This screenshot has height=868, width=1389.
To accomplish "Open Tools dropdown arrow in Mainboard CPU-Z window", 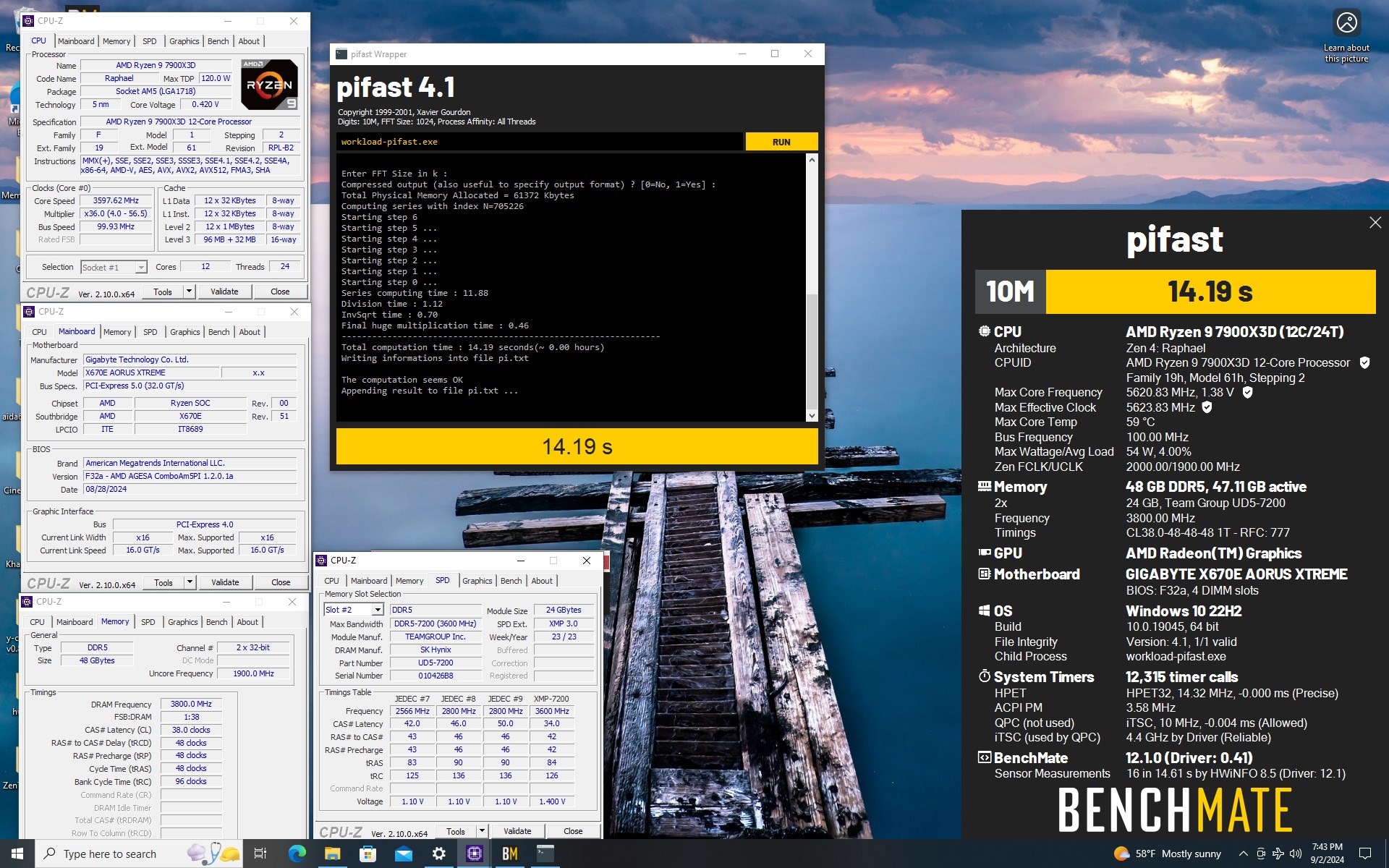I will point(190,582).
